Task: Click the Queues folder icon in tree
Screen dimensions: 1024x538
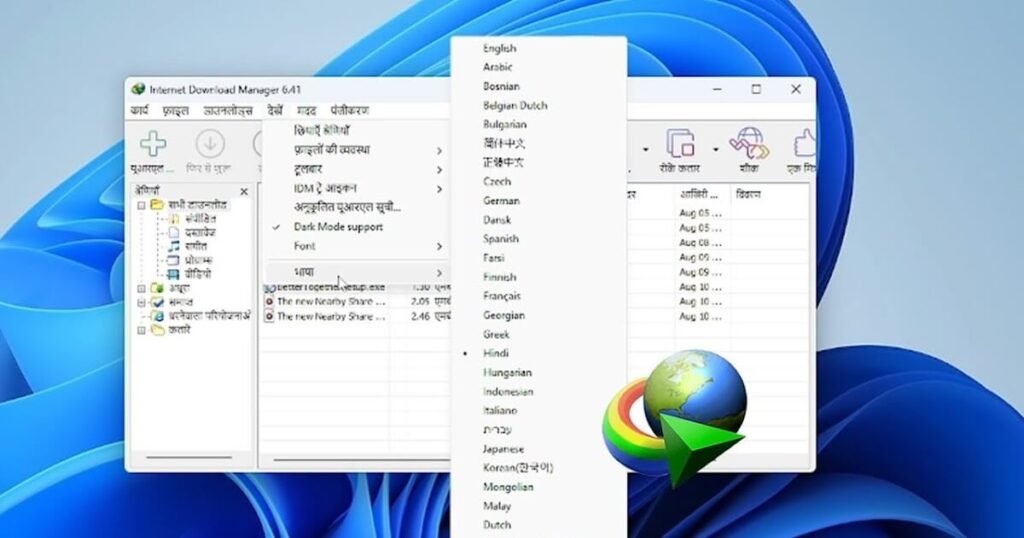Action: (x=157, y=330)
